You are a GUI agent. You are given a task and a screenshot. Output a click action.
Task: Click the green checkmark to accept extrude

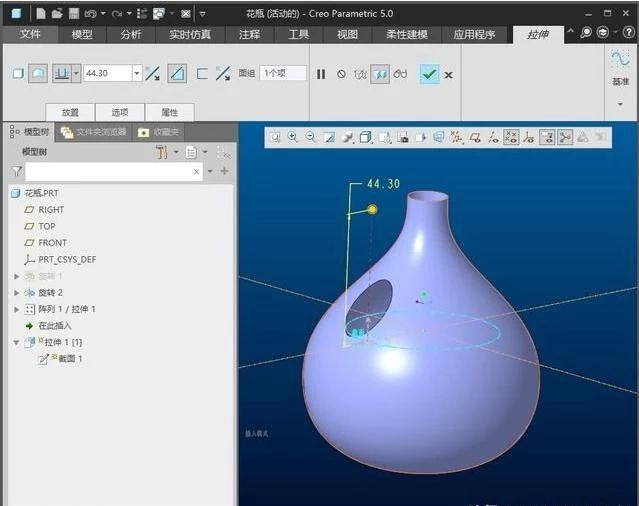[429, 74]
